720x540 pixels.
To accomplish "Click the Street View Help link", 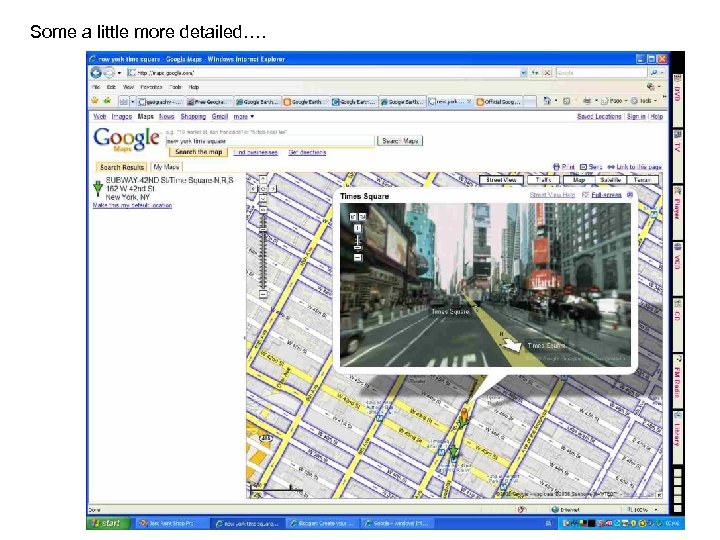I will [552, 195].
